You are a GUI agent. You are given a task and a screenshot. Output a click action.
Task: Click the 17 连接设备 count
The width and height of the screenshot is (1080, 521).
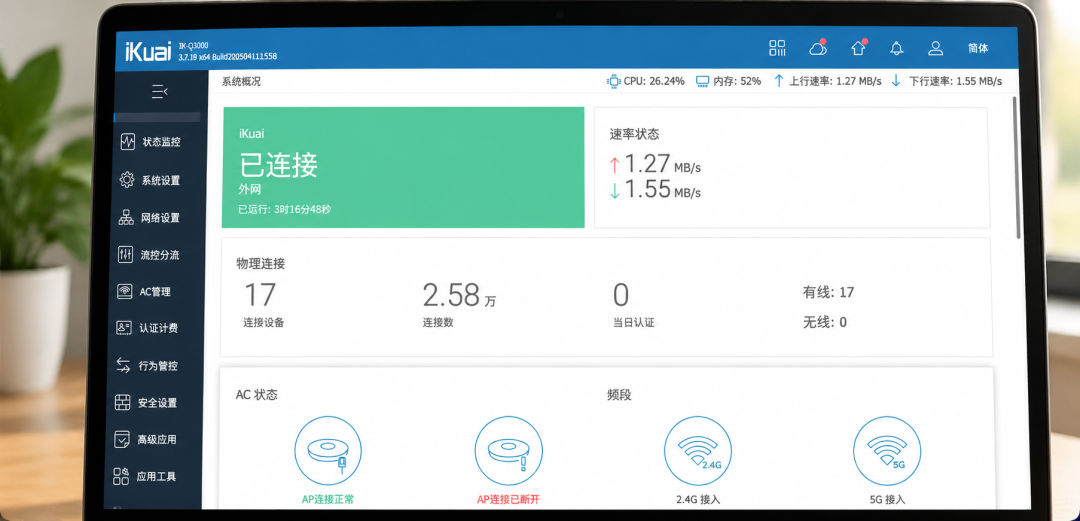point(260,296)
